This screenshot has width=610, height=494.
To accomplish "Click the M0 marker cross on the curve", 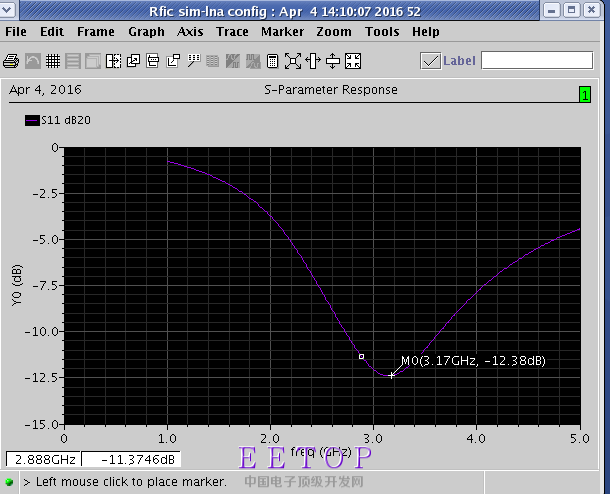I will pyautogui.click(x=391, y=375).
